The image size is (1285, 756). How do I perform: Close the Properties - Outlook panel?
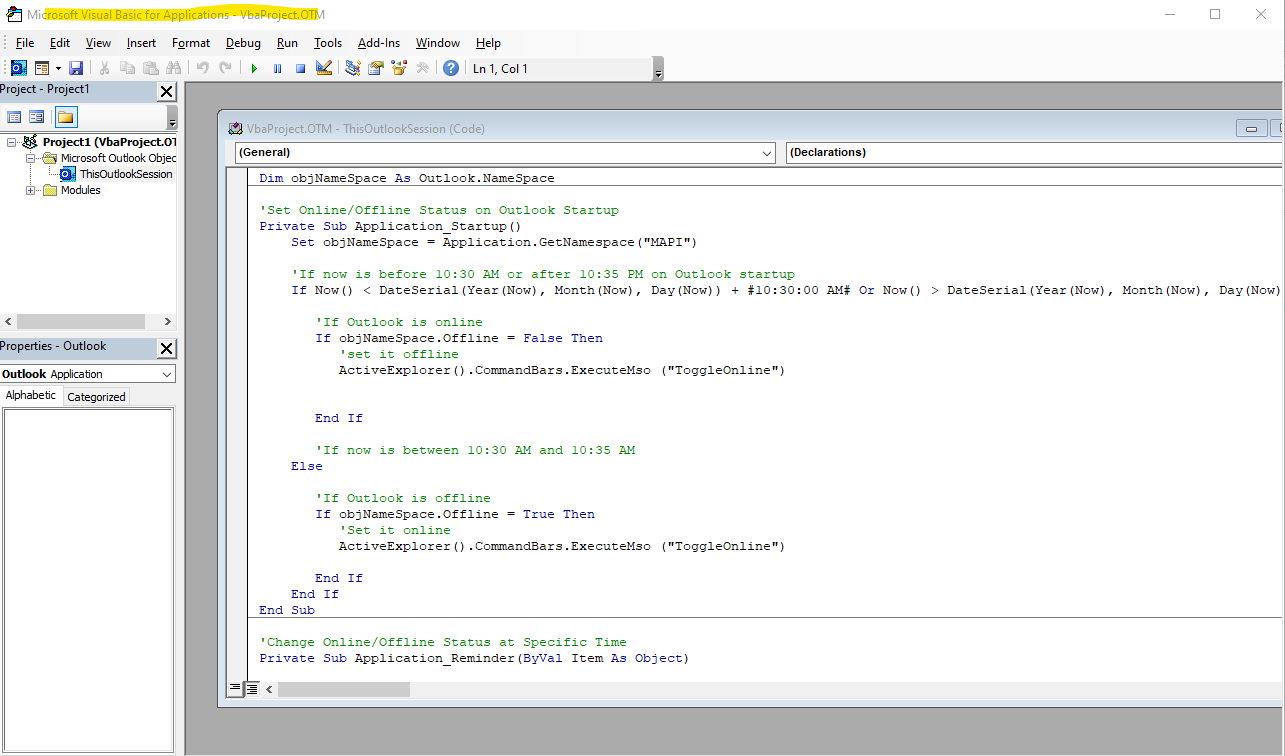coord(166,348)
